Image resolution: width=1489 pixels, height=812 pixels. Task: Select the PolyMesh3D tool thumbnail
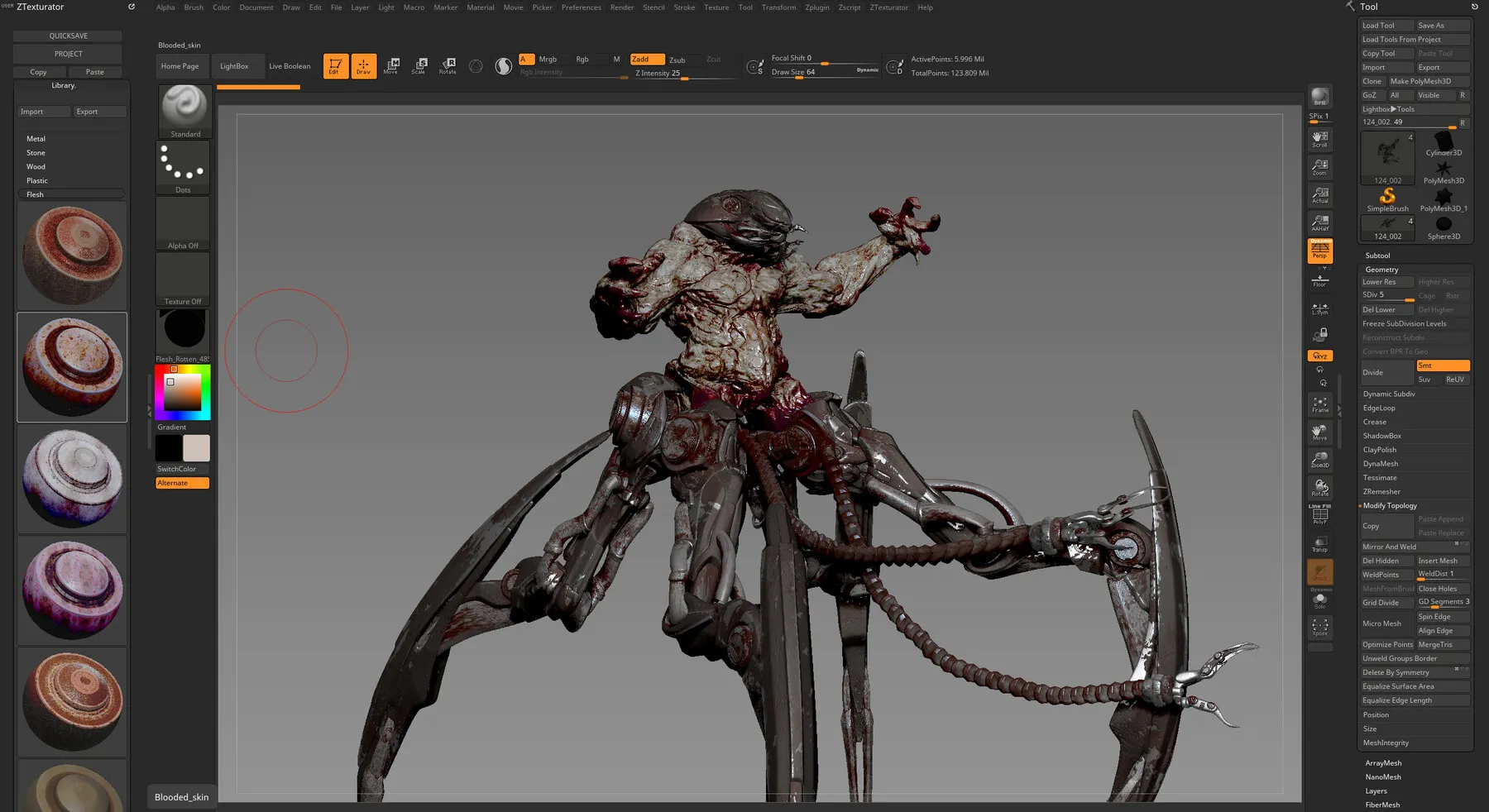(1444, 171)
